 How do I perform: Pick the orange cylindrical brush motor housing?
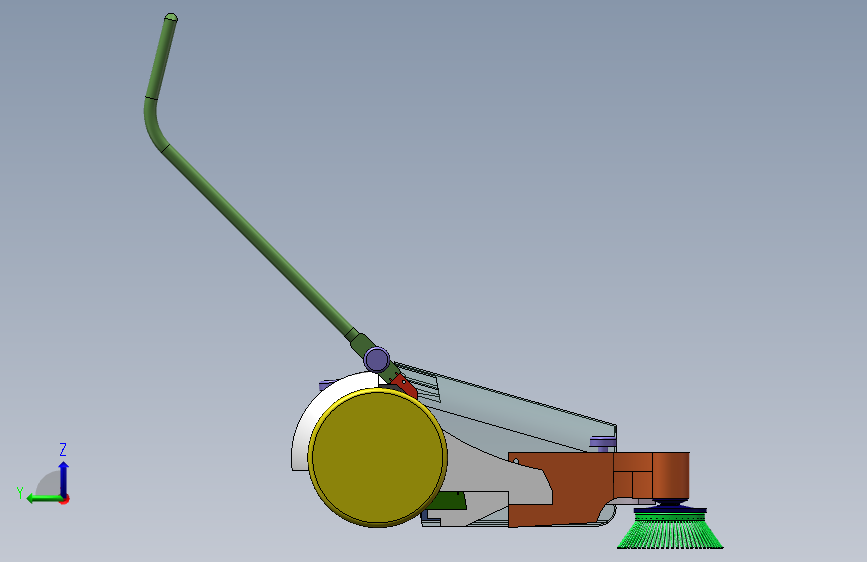671,475
